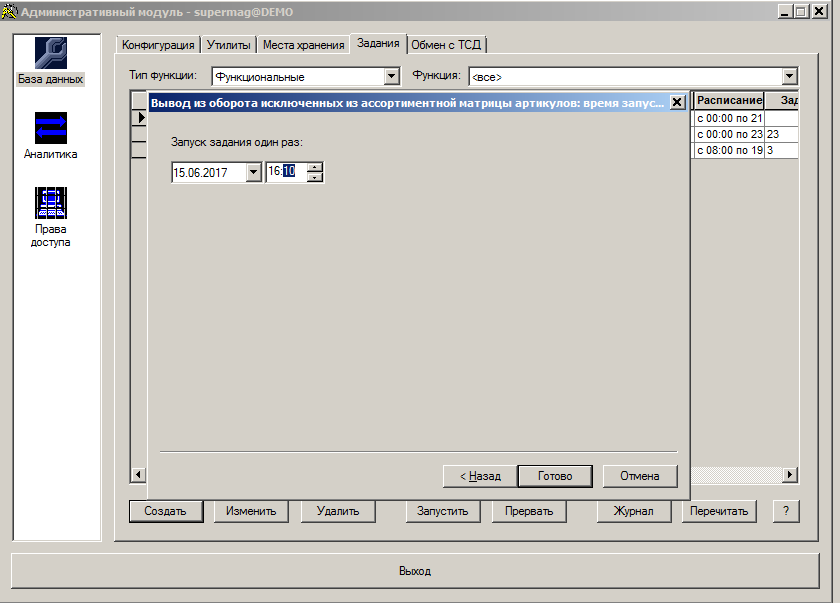Viewport: 840px width, 603px height.
Task: Click the current row marker arrow
Action: [x=140, y=117]
